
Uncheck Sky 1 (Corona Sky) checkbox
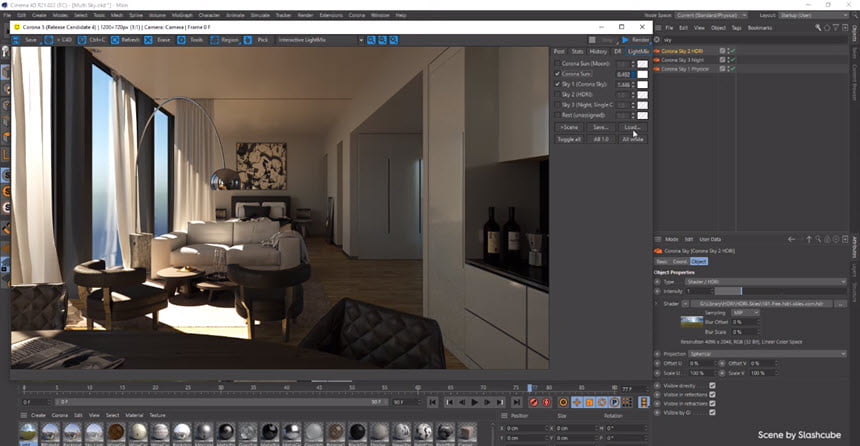557,84
